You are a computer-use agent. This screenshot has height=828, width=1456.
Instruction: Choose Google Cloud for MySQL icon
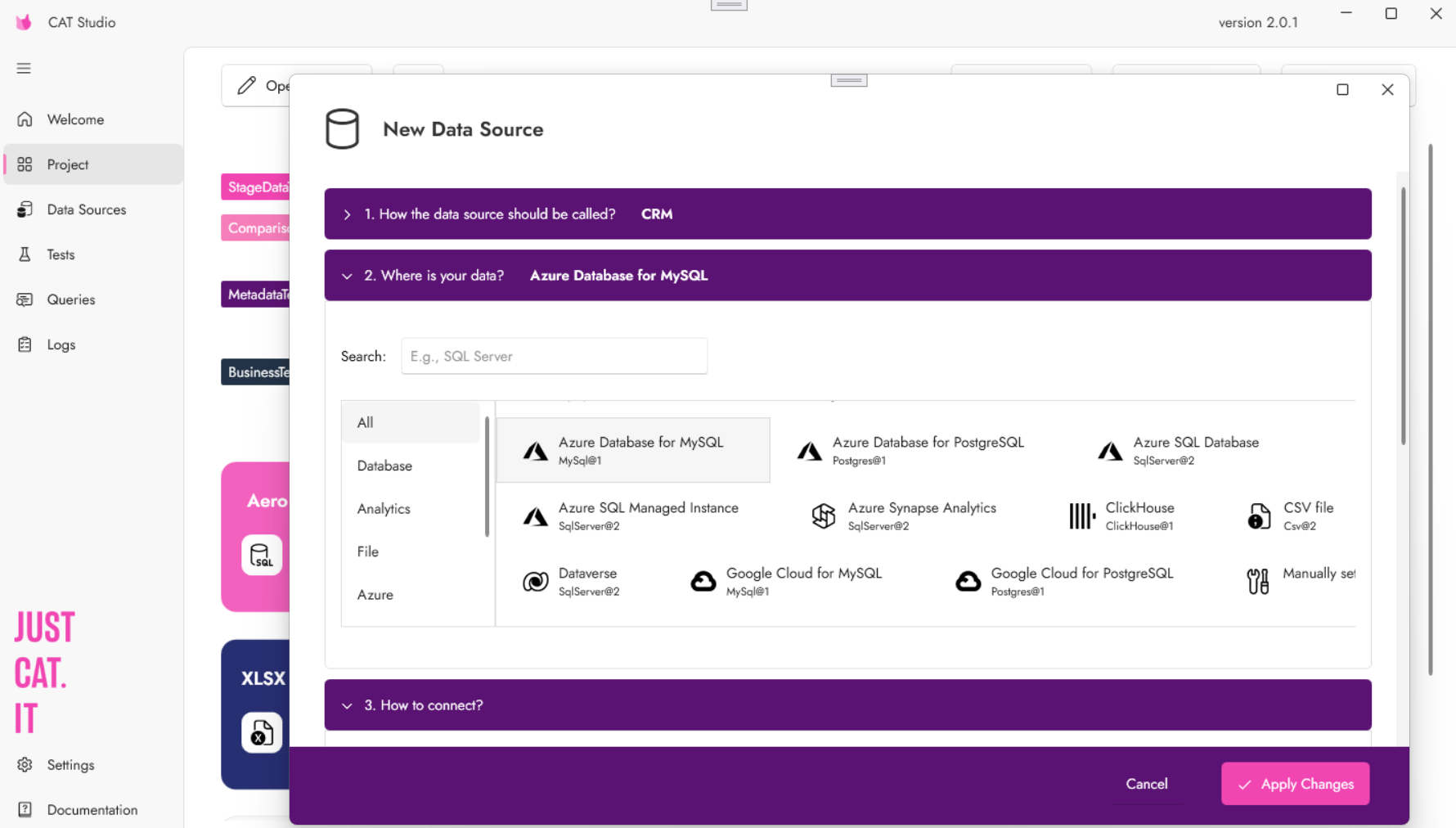pos(703,582)
